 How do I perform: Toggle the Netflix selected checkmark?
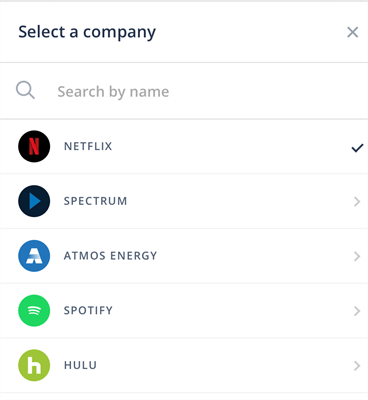[x=357, y=148]
